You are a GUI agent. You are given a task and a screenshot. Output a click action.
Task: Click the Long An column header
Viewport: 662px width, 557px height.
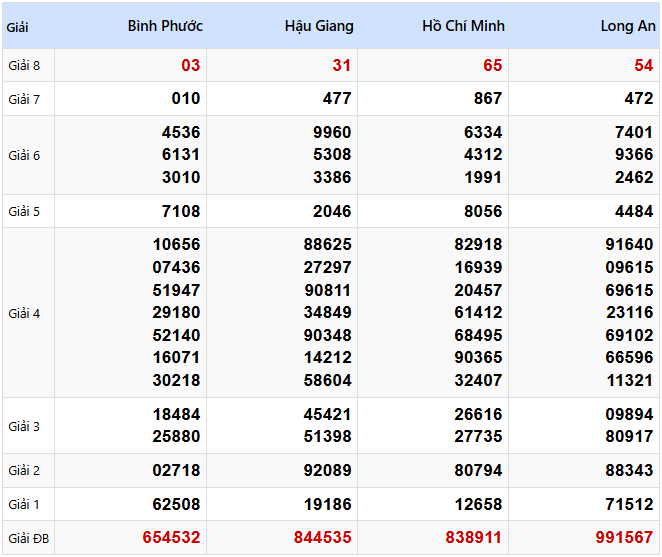627,26
